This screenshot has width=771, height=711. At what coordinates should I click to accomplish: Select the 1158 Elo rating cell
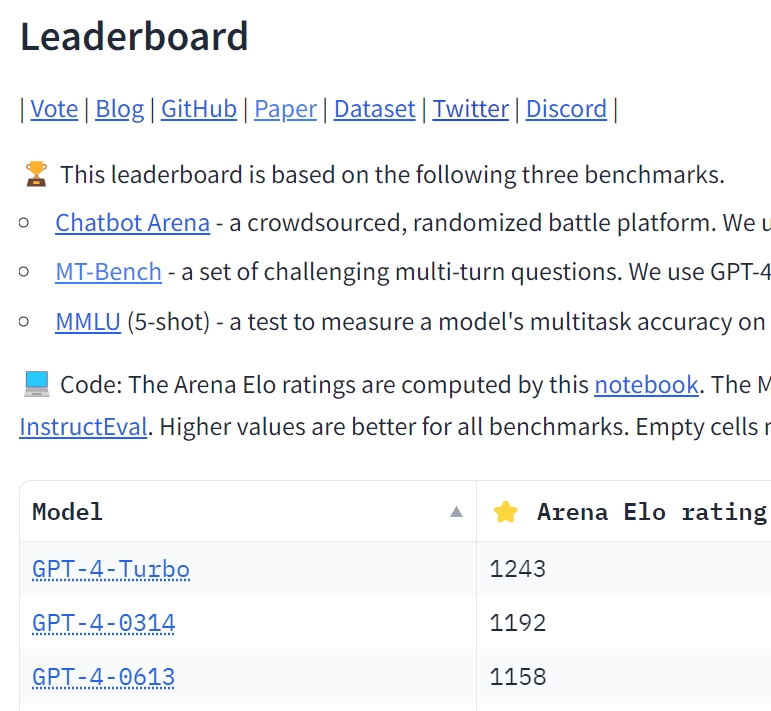tap(623, 676)
